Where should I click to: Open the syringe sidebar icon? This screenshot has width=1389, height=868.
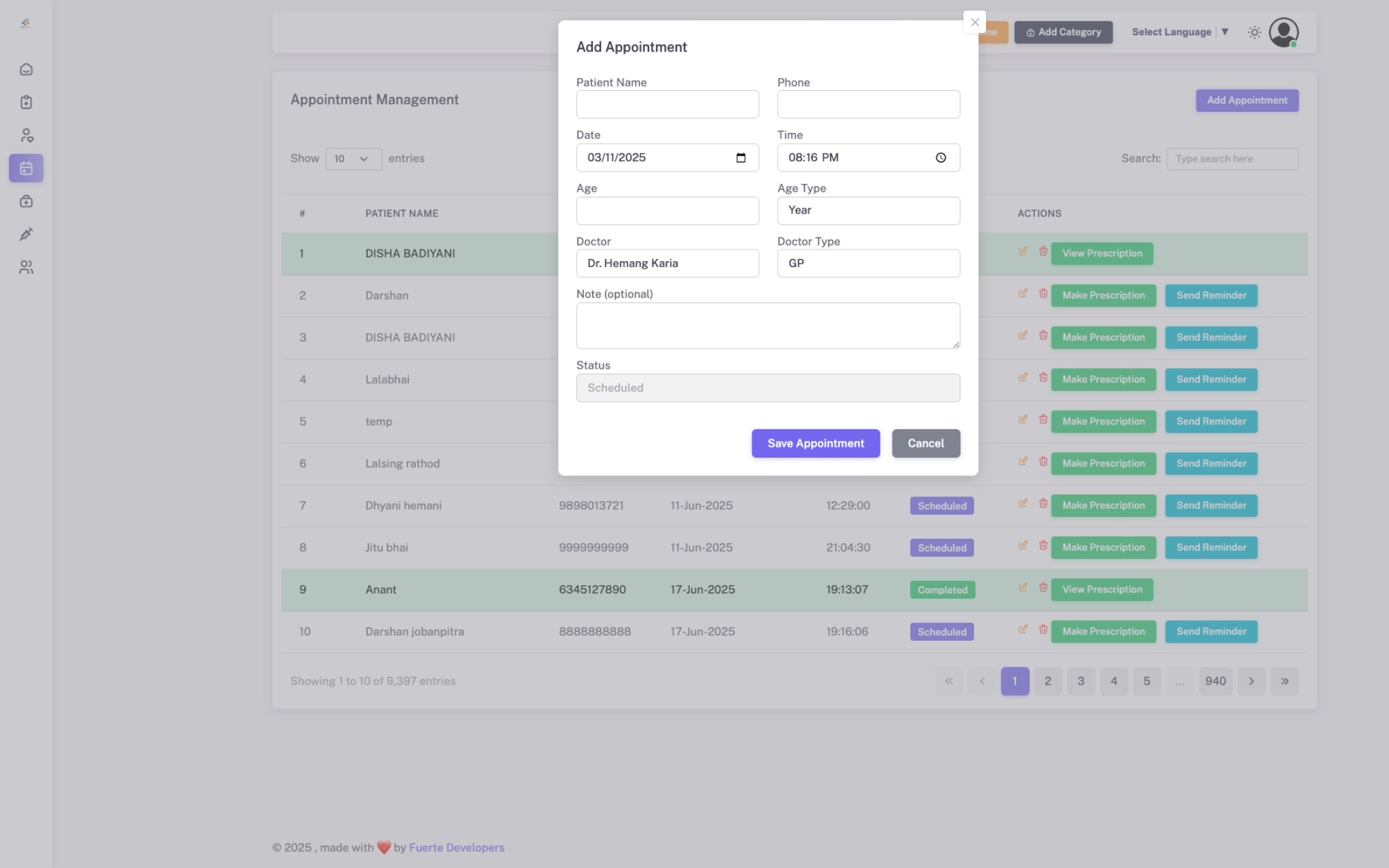click(x=26, y=235)
